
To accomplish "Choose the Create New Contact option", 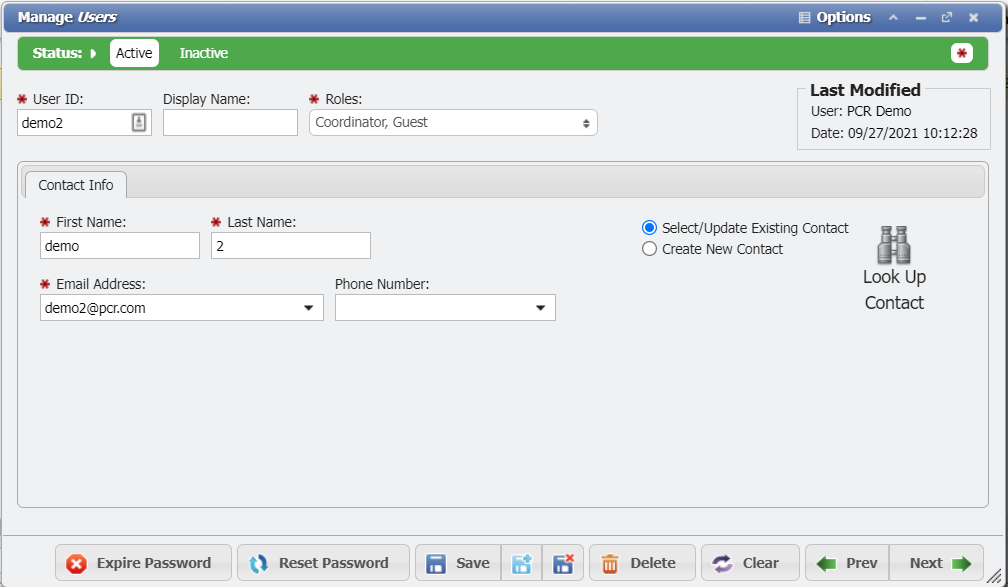I will pos(649,249).
